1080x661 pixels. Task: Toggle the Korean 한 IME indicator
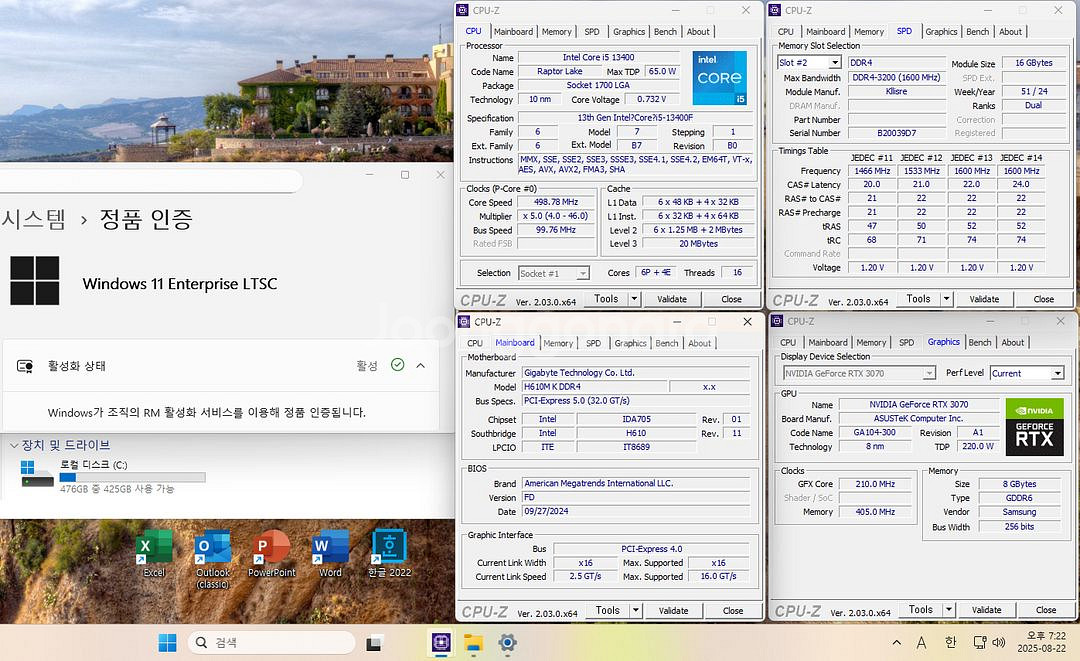point(951,642)
